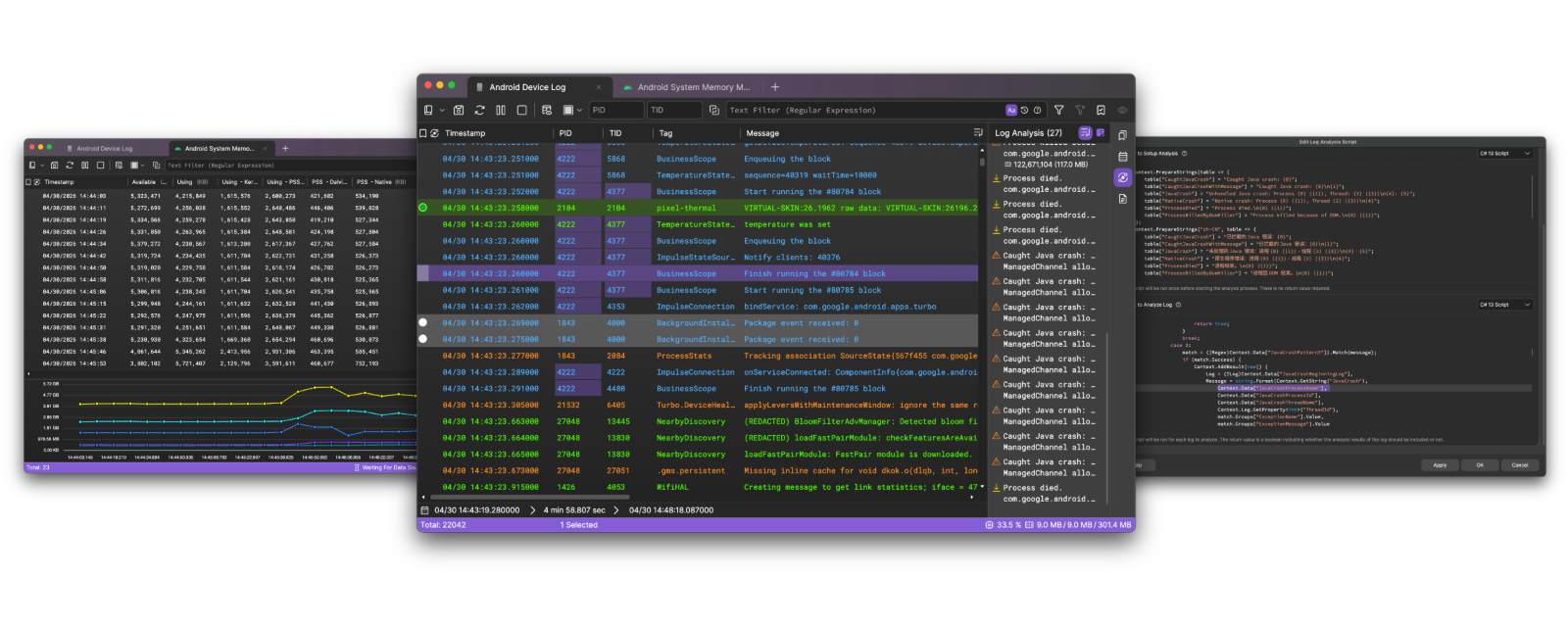Click the Tag column header
The width and height of the screenshot is (1568, 627).
click(665, 132)
